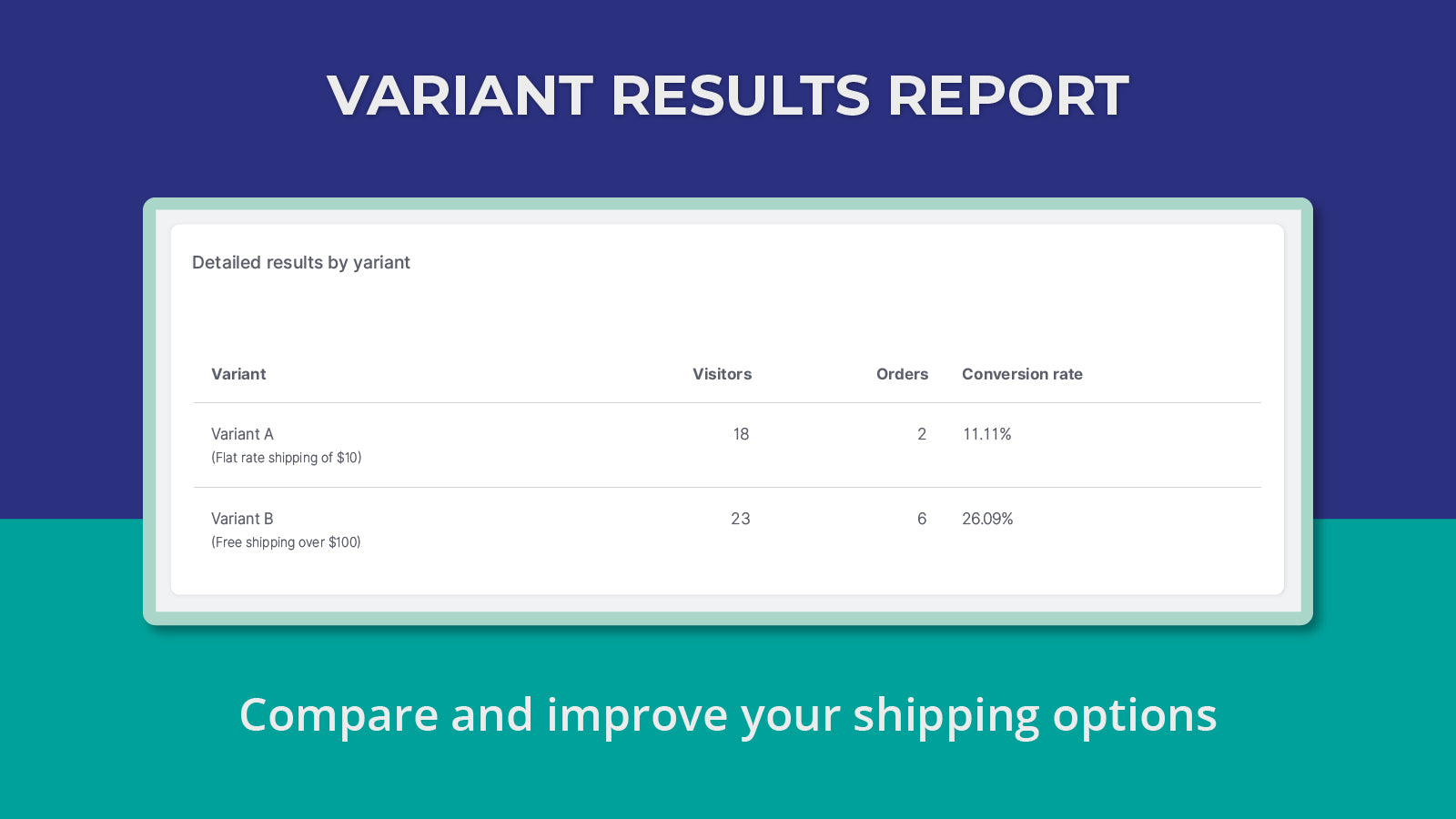
Task: Click the Variant column header
Action: (x=238, y=374)
